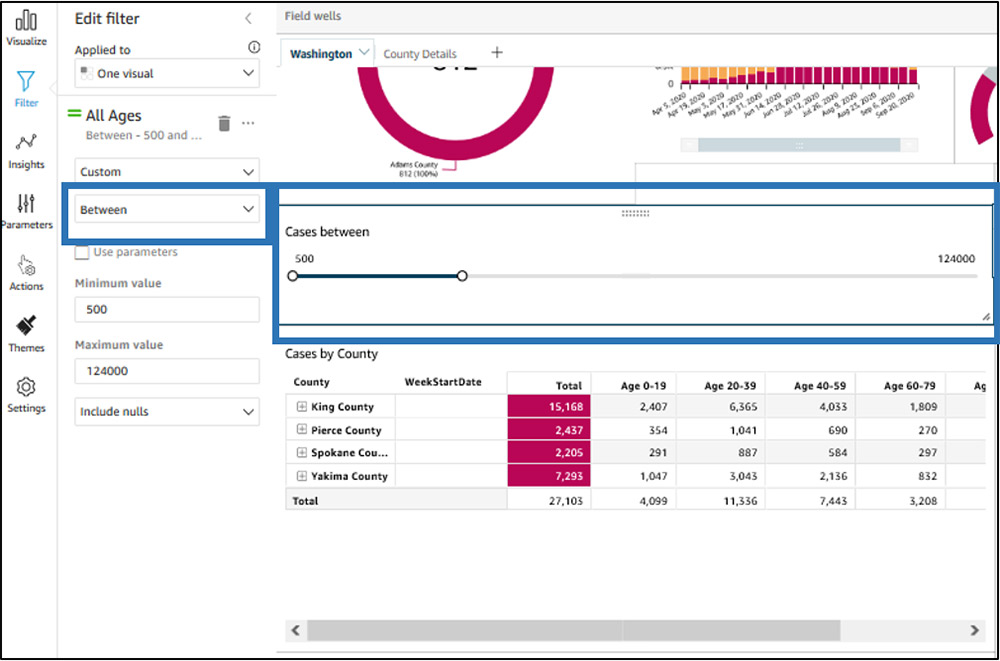Click the Maximum value field showing 124000
Image resolution: width=1000 pixels, height=661 pixels.
pos(167,371)
